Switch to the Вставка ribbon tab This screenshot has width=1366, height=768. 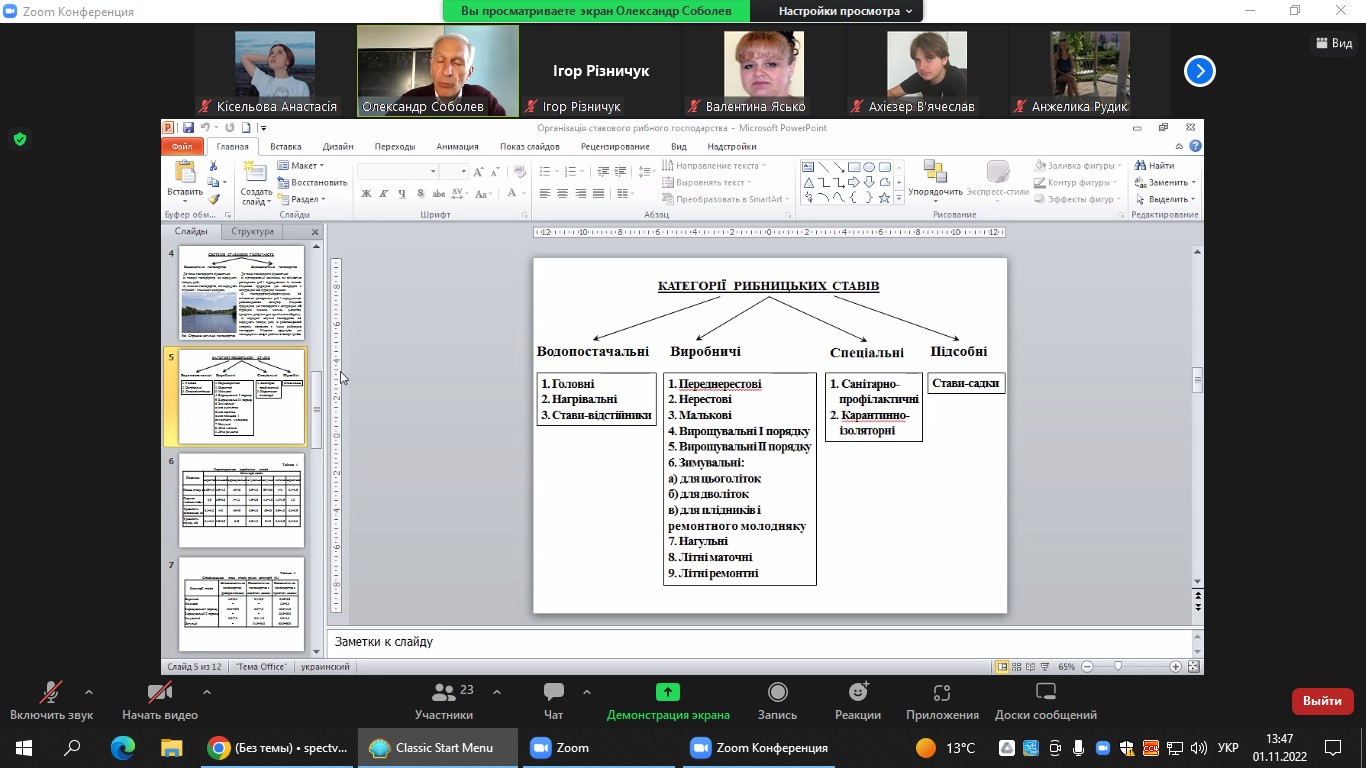[285, 147]
